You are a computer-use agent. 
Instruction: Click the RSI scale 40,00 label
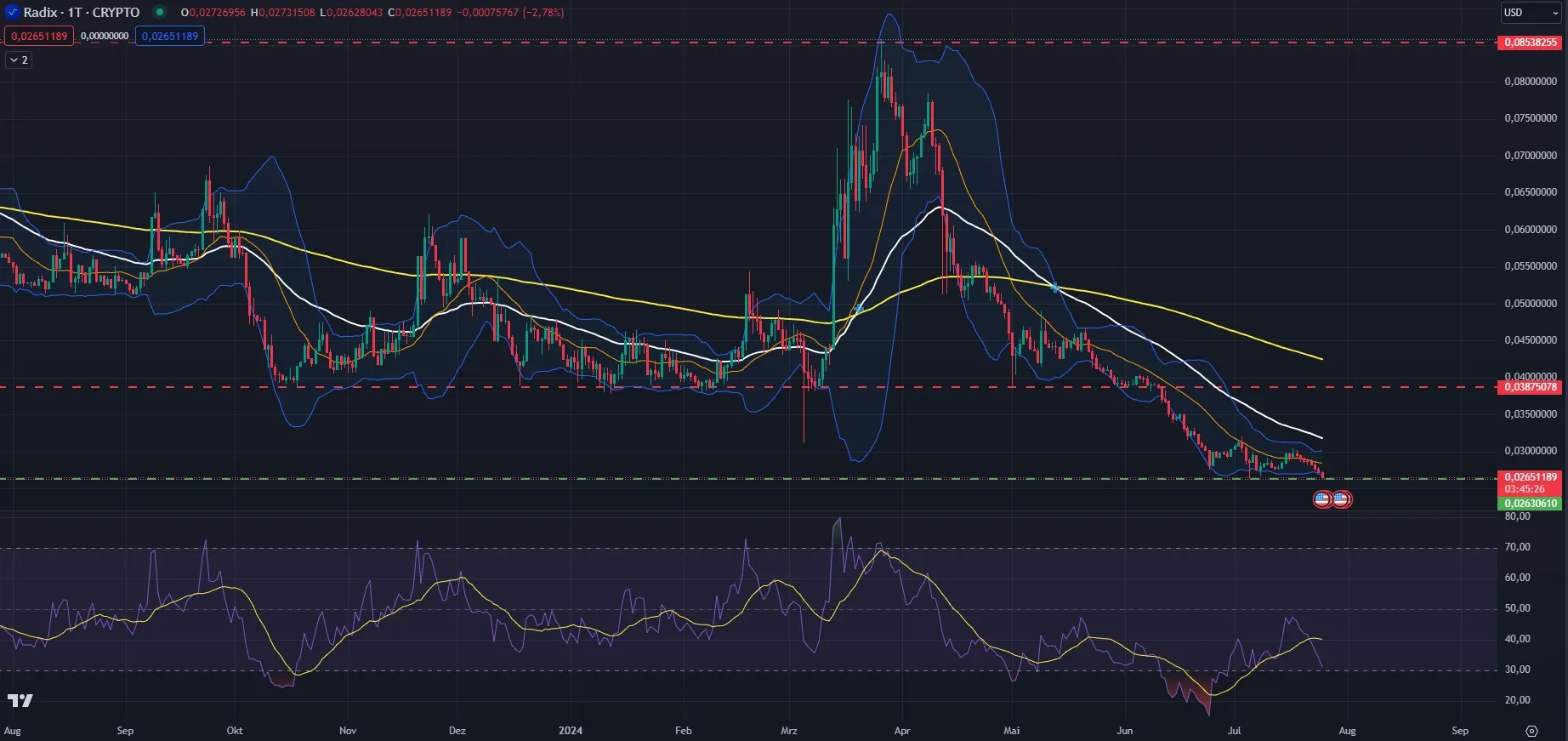(x=1517, y=639)
